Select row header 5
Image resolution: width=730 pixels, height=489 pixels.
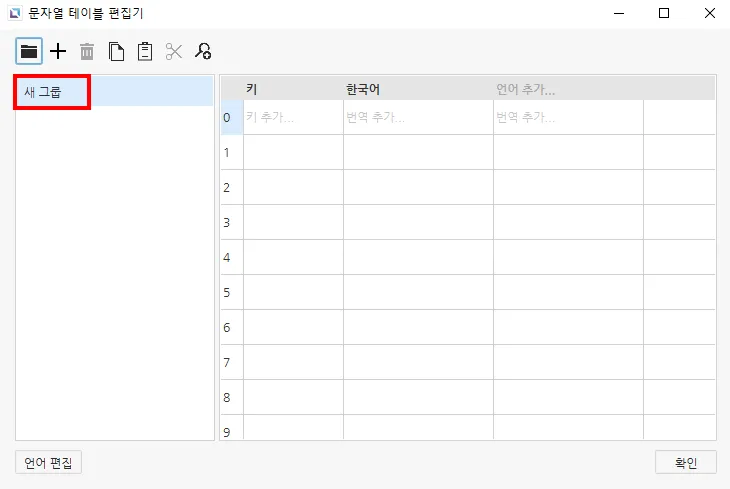click(x=231, y=292)
